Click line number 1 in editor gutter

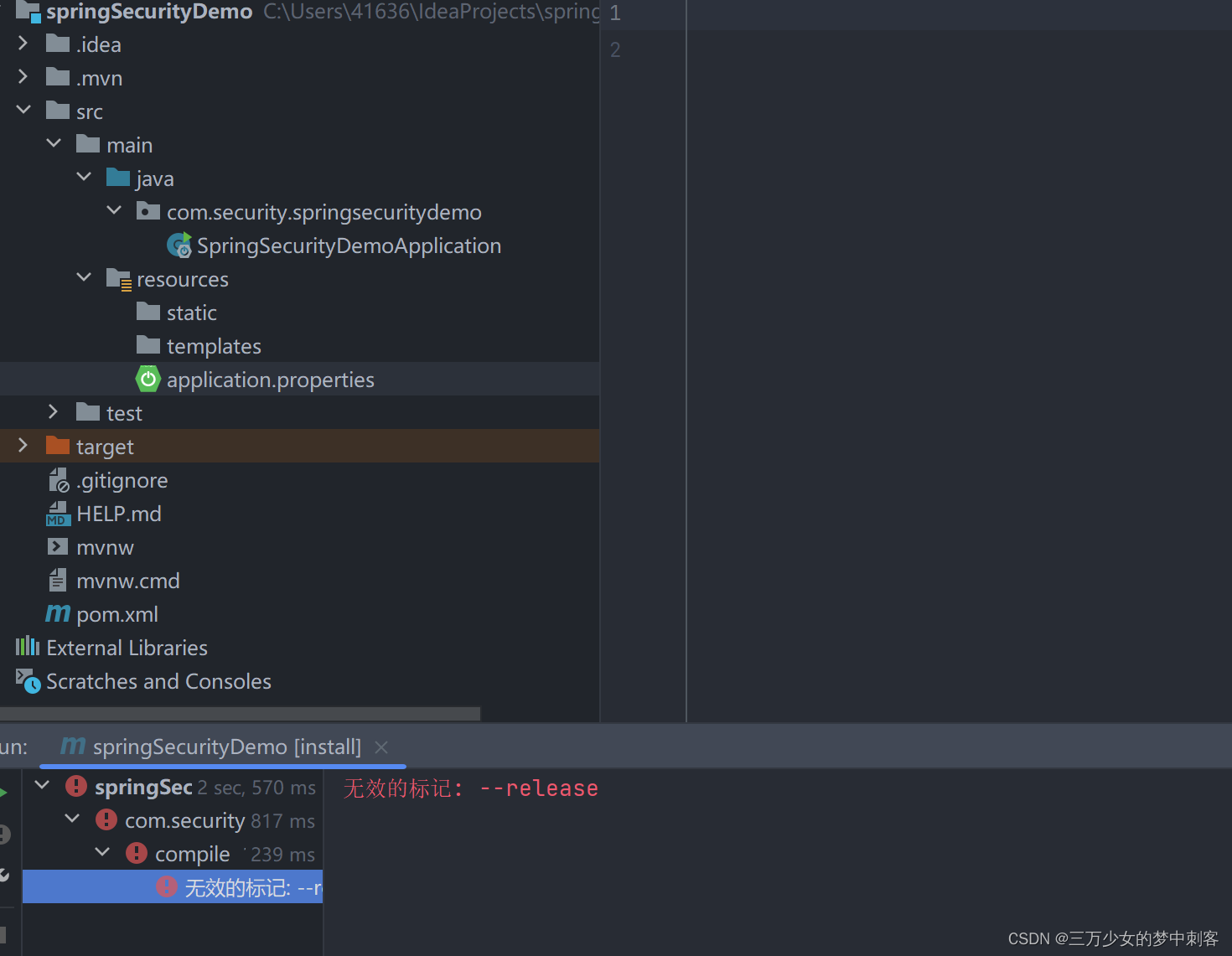point(615,13)
